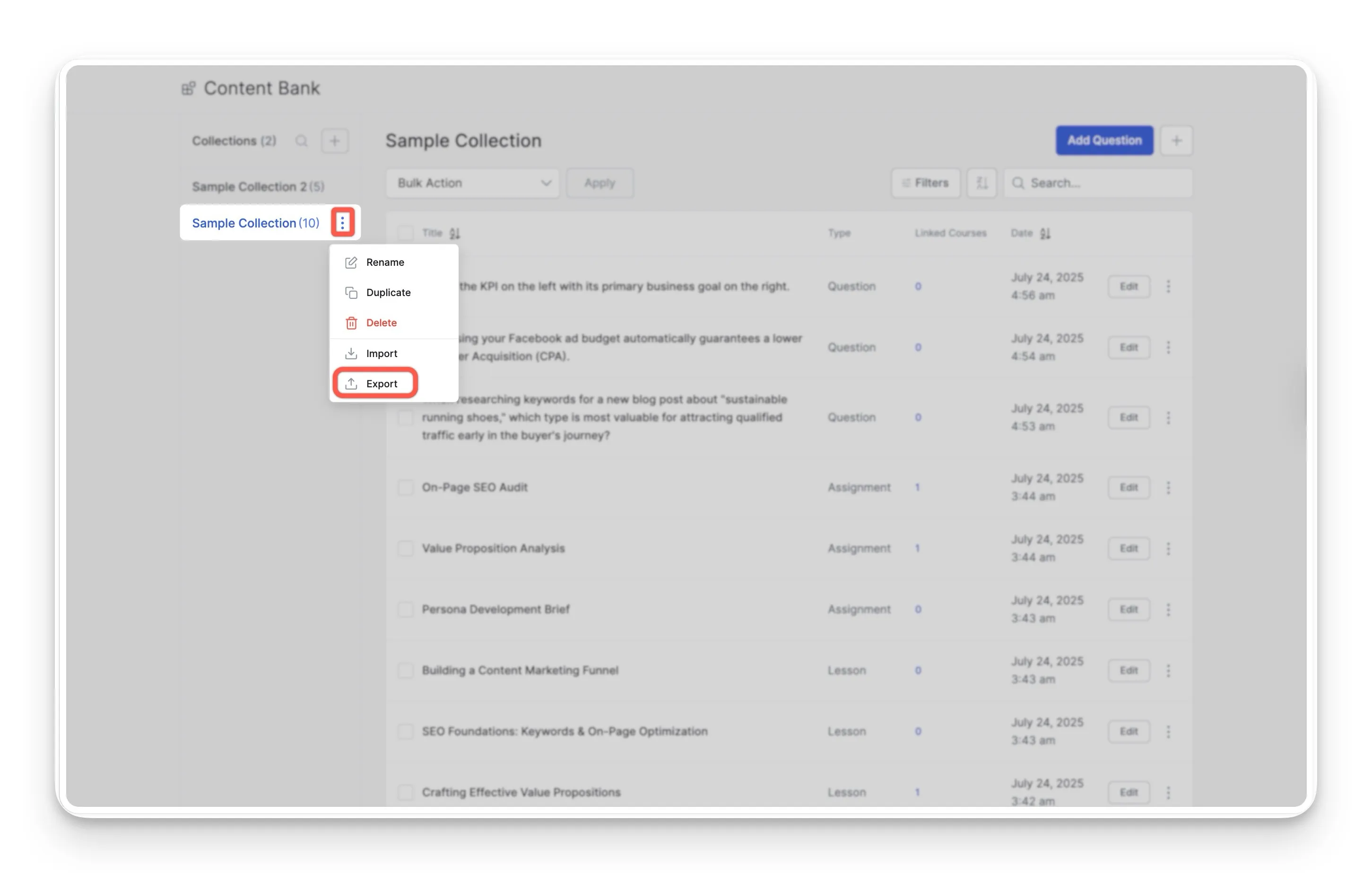
Task: Check the sustainable running shoes question checkbox
Action: (x=405, y=418)
